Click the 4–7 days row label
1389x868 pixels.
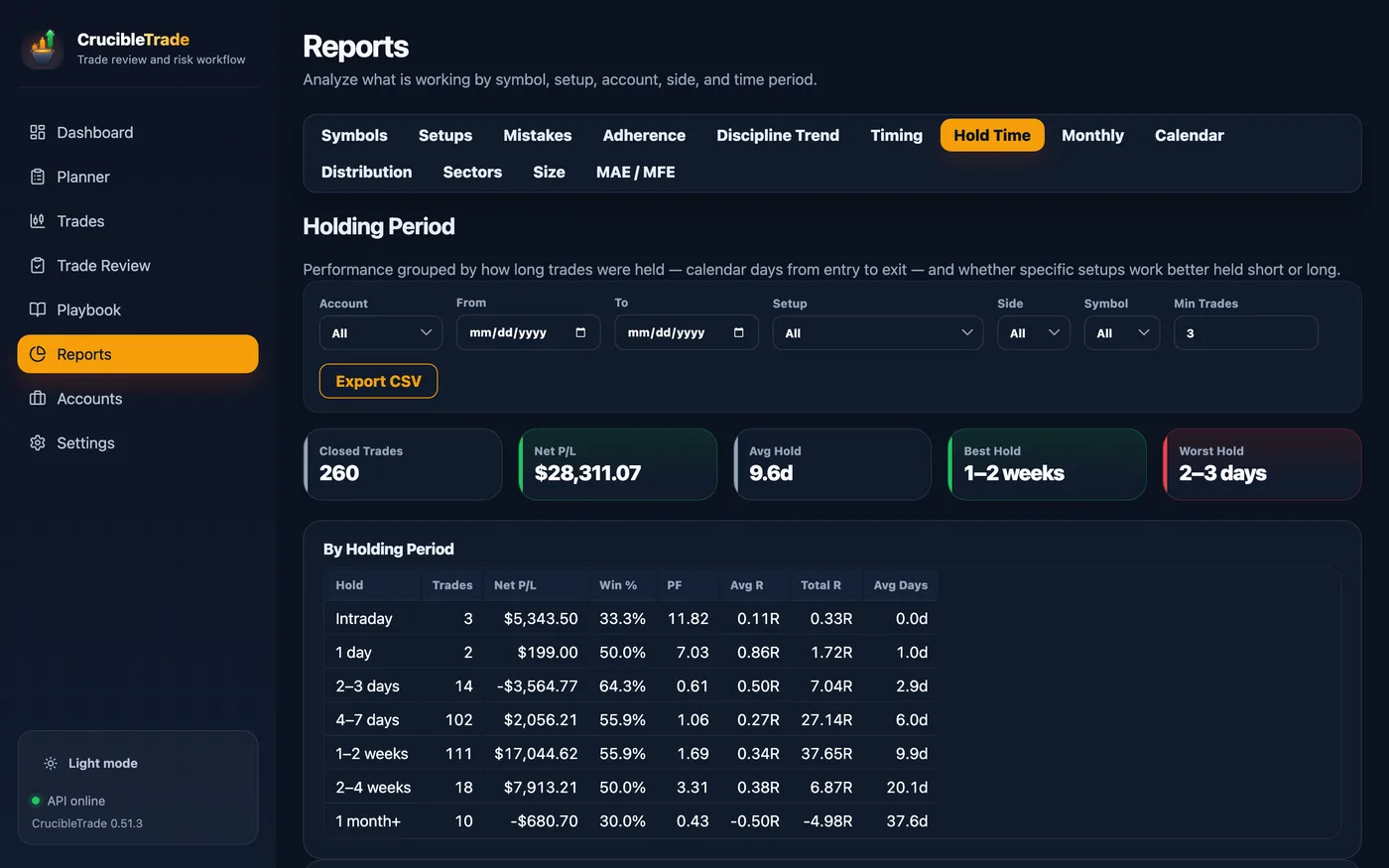(x=367, y=719)
